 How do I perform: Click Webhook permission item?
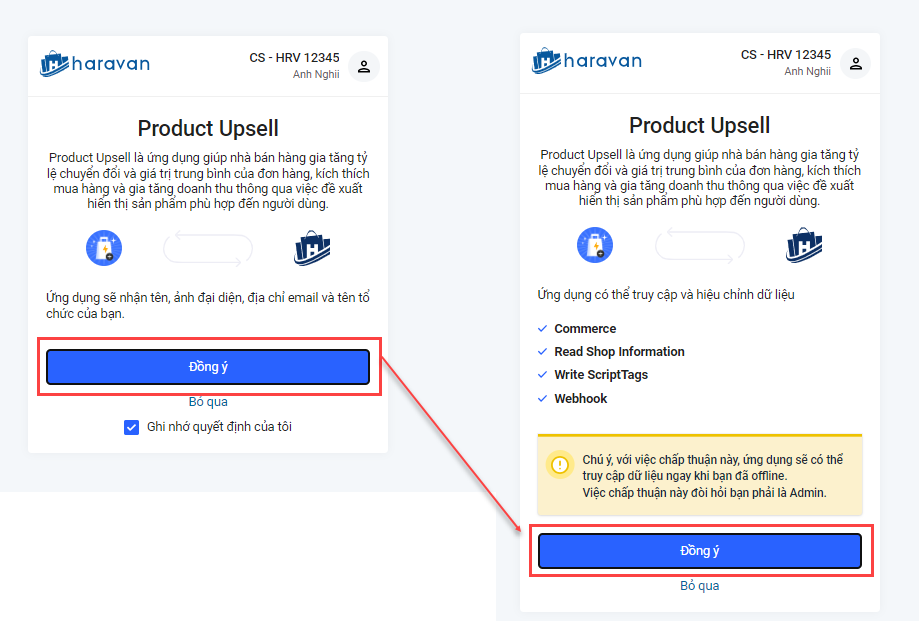tap(572, 398)
